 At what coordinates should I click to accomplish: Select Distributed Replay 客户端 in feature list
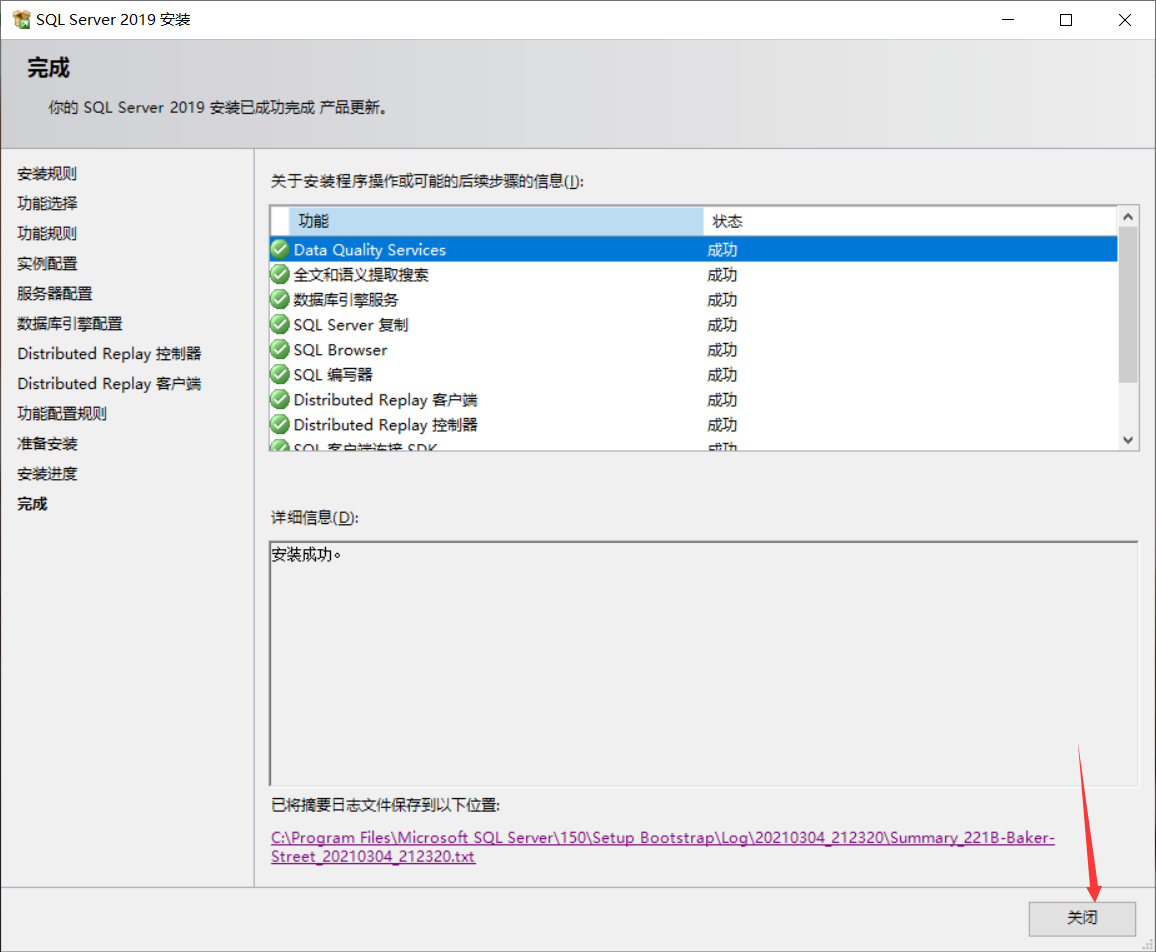[x=694, y=400]
